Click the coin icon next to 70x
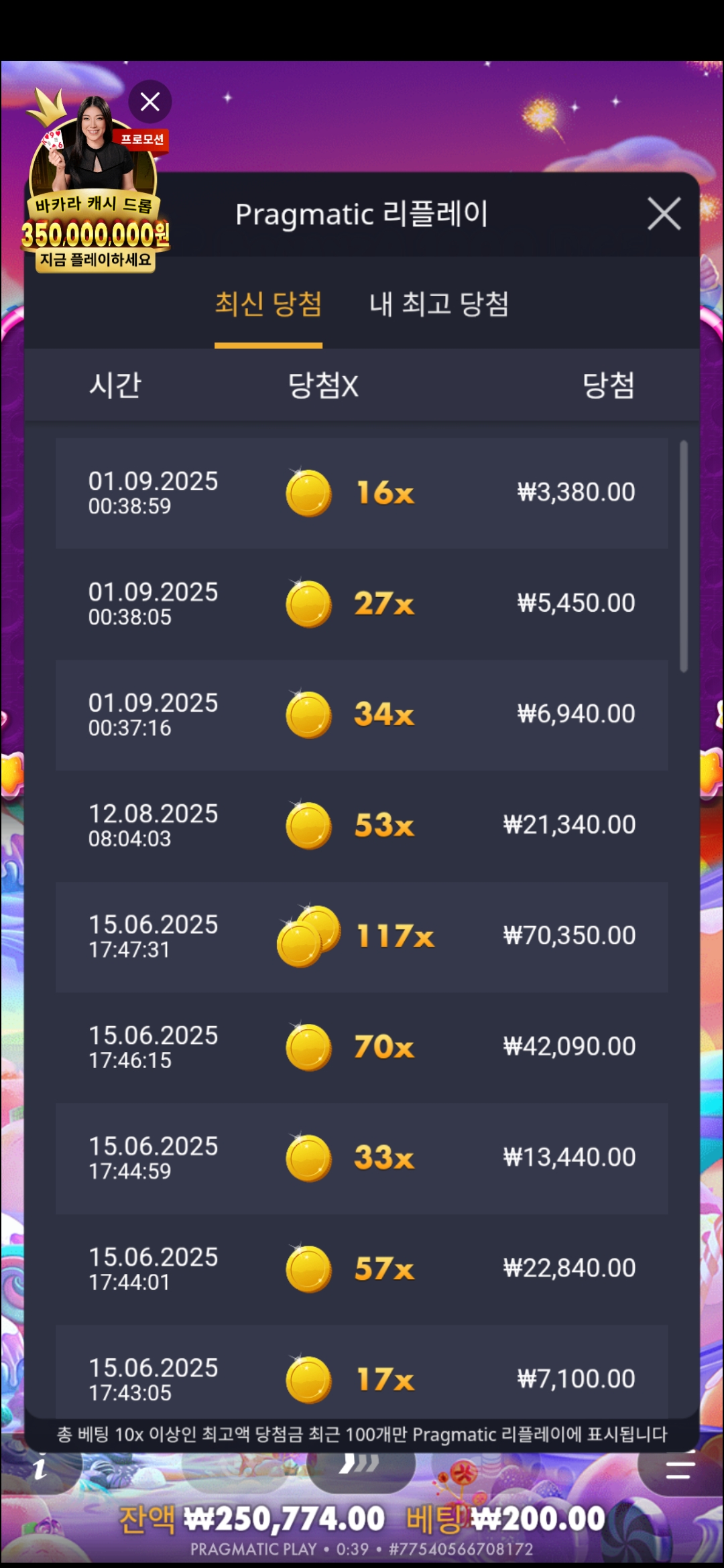Image resolution: width=724 pixels, height=1568 pixels. point(309,1047)
